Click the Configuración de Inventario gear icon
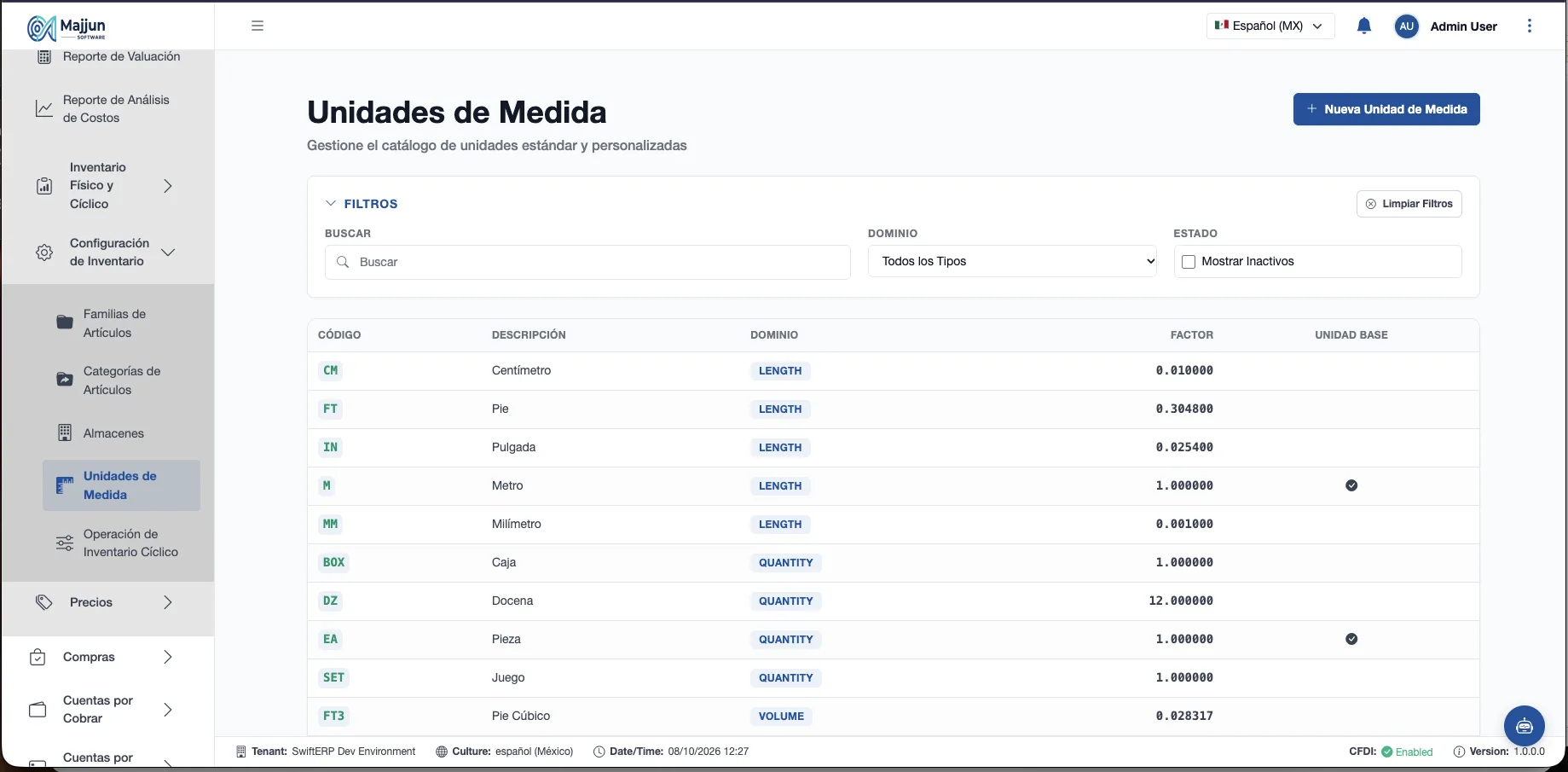 click(x=44, y=252)
